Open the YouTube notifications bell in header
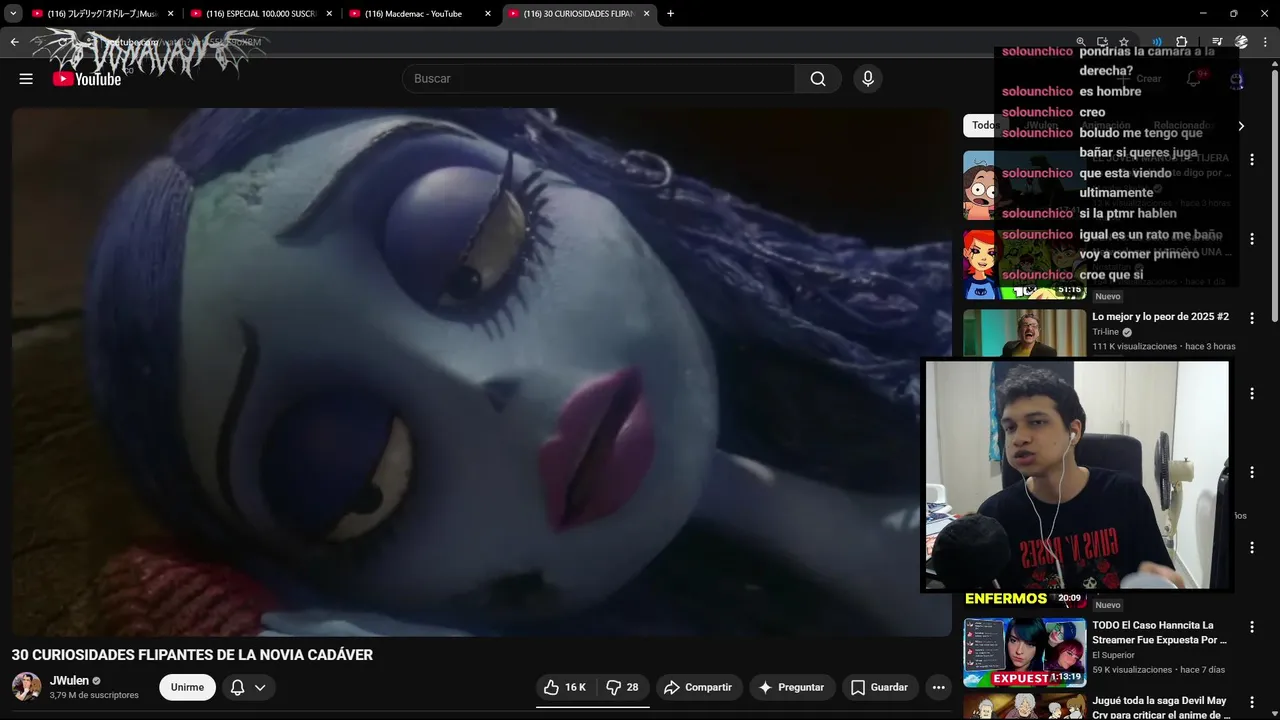 [x=1194, y=79]
